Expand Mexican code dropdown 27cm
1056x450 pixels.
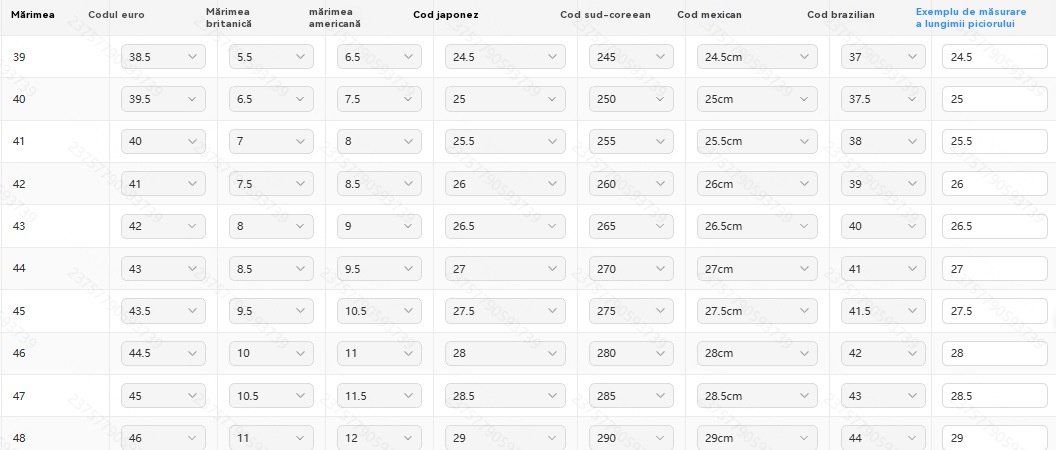(x=757, y=269)
